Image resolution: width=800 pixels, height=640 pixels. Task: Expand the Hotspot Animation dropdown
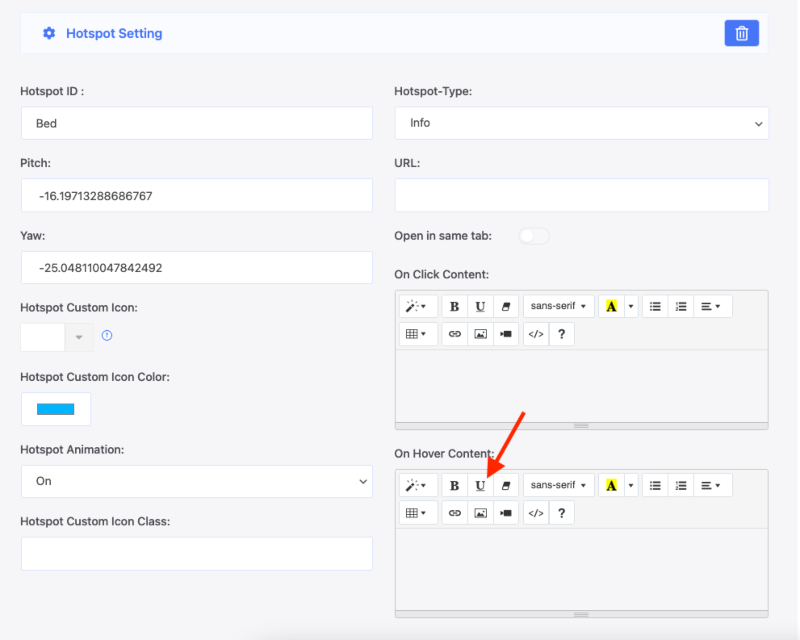pos(196,481)
